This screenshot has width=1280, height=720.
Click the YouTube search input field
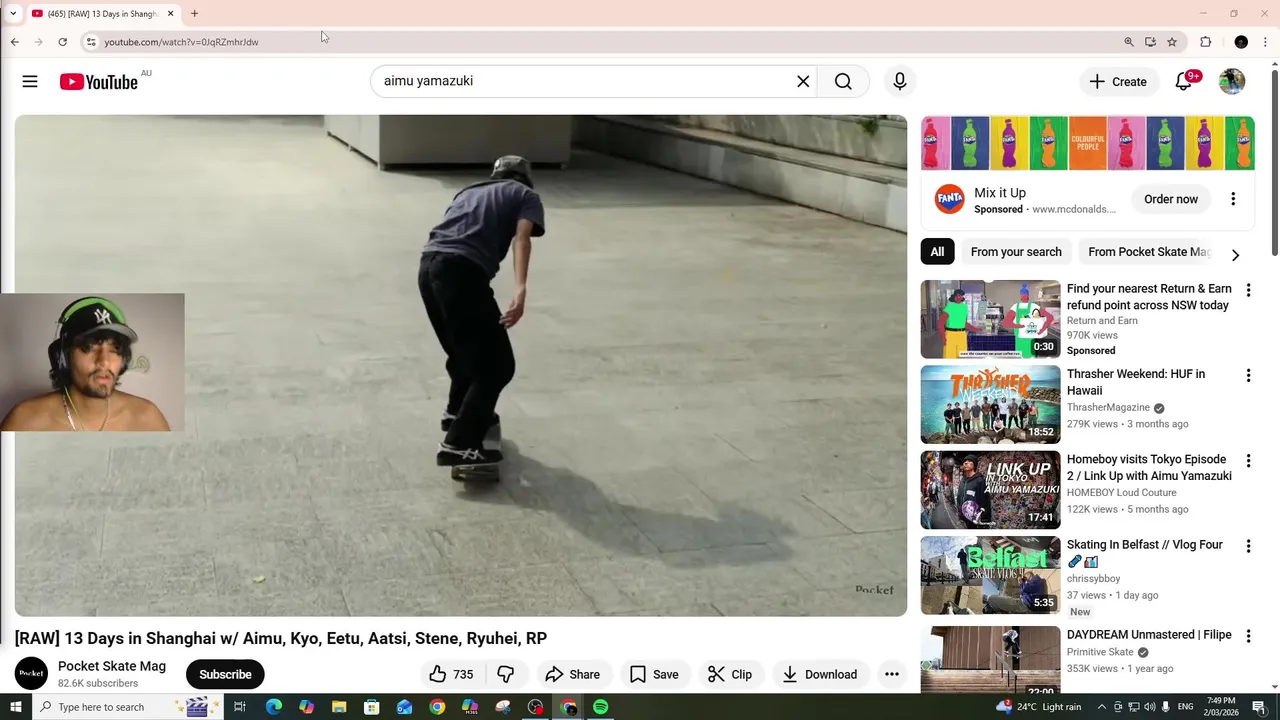click(583, 82)
